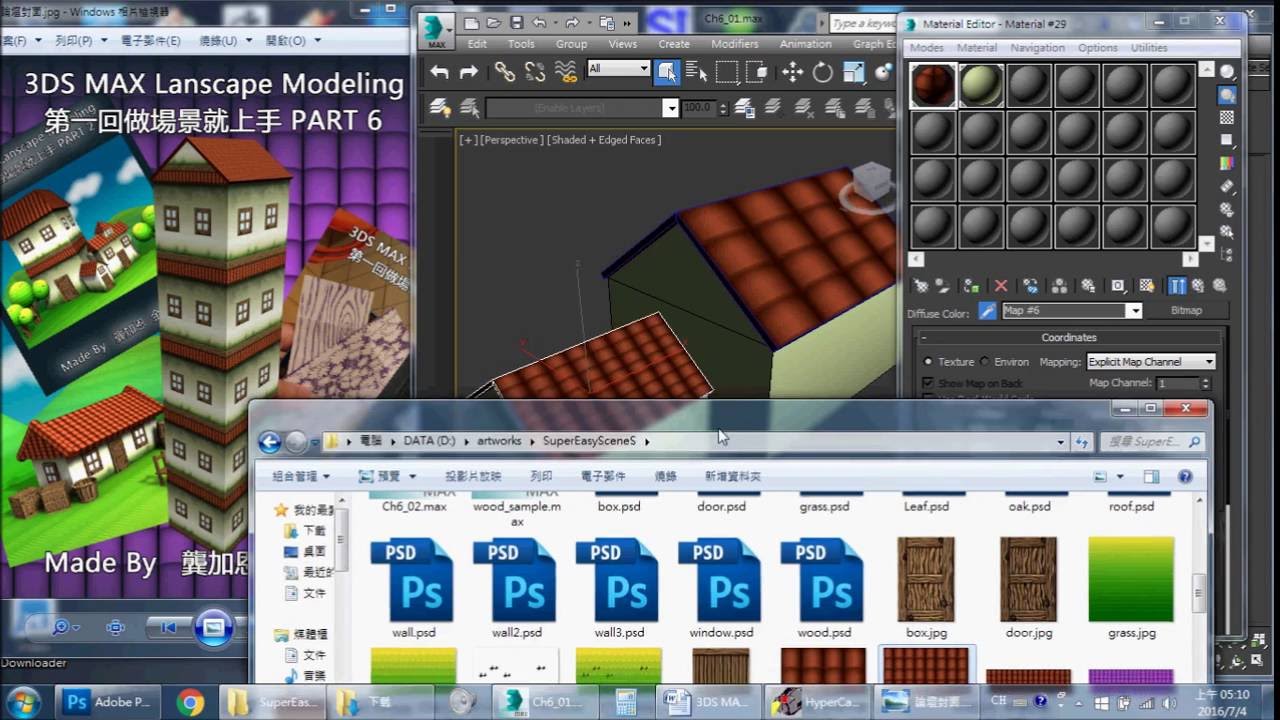
Task: Select the Select and Link chain tool
Action: click(x=505, y=72)
